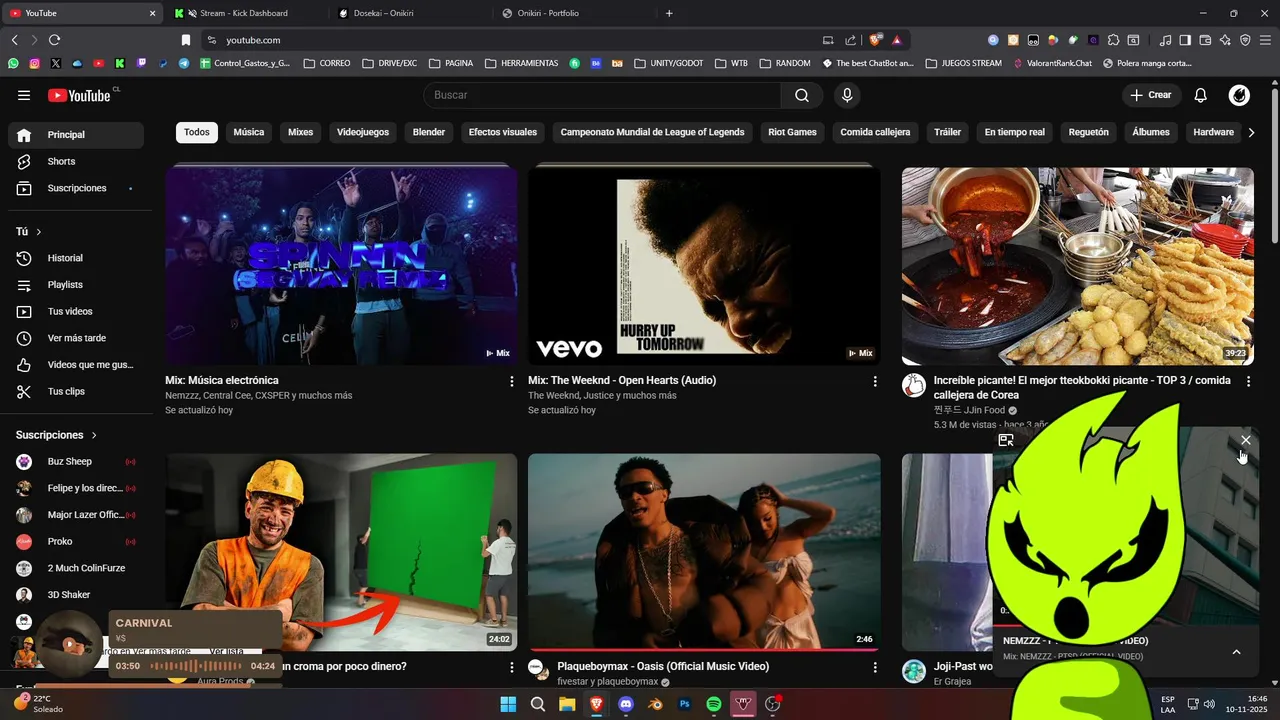The width and height of the screenshot is (1280, 720).
Task: Open options for the tteokbokki picante video
Action: coord(1248,382)
